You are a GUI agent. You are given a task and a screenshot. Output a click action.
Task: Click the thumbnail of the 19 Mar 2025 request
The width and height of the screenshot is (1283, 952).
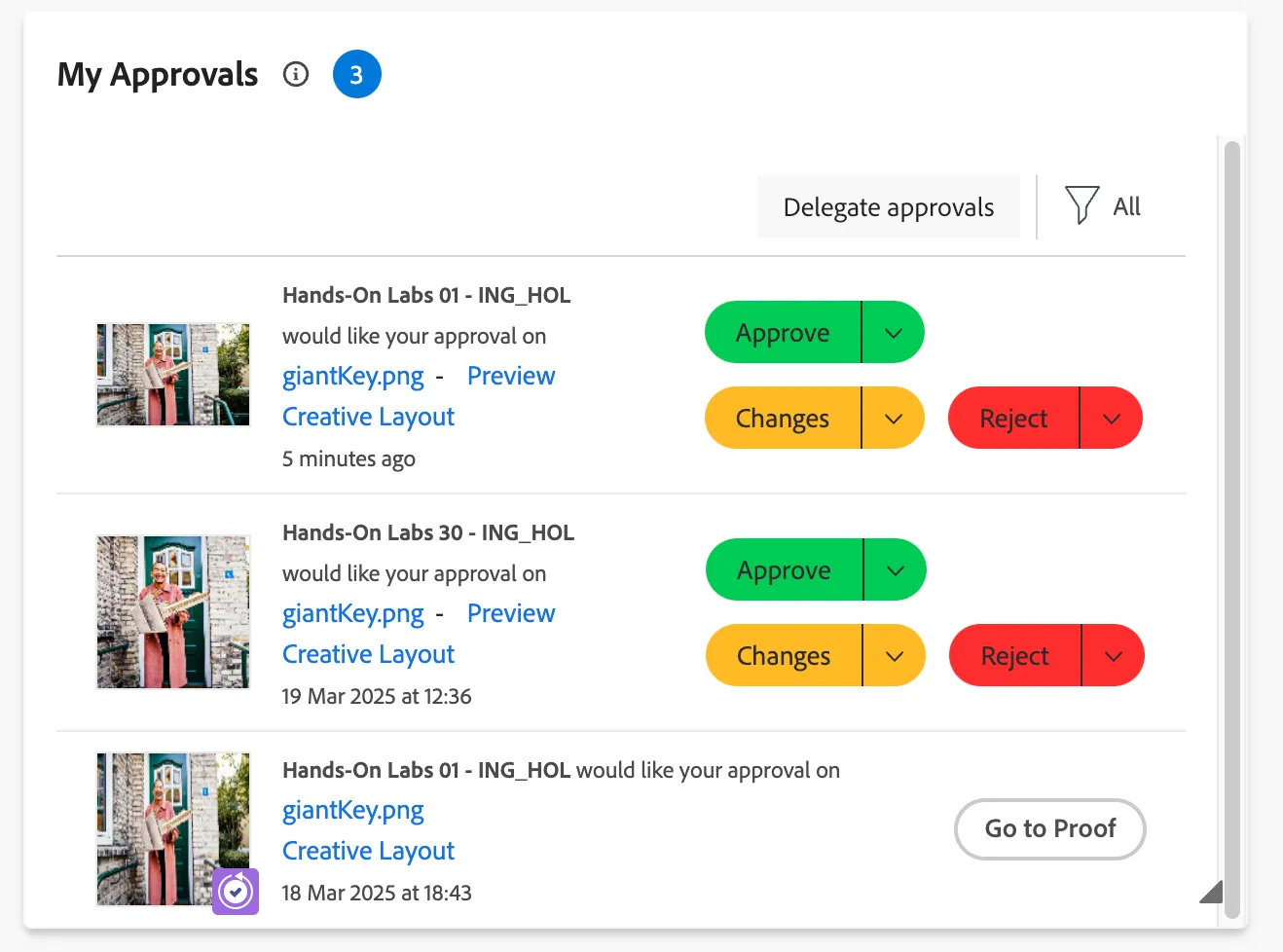pos(173,612)
